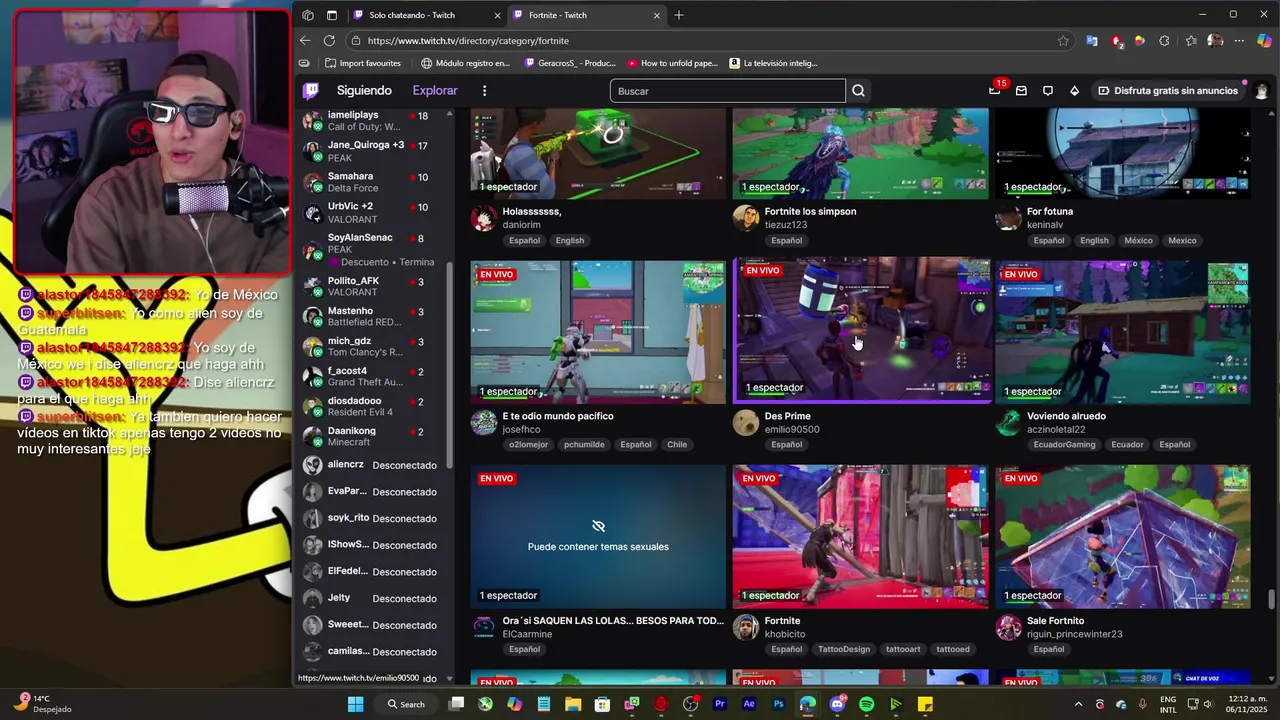Click the Buscar search field
1280x720 pixels.
tap(728, 91)
